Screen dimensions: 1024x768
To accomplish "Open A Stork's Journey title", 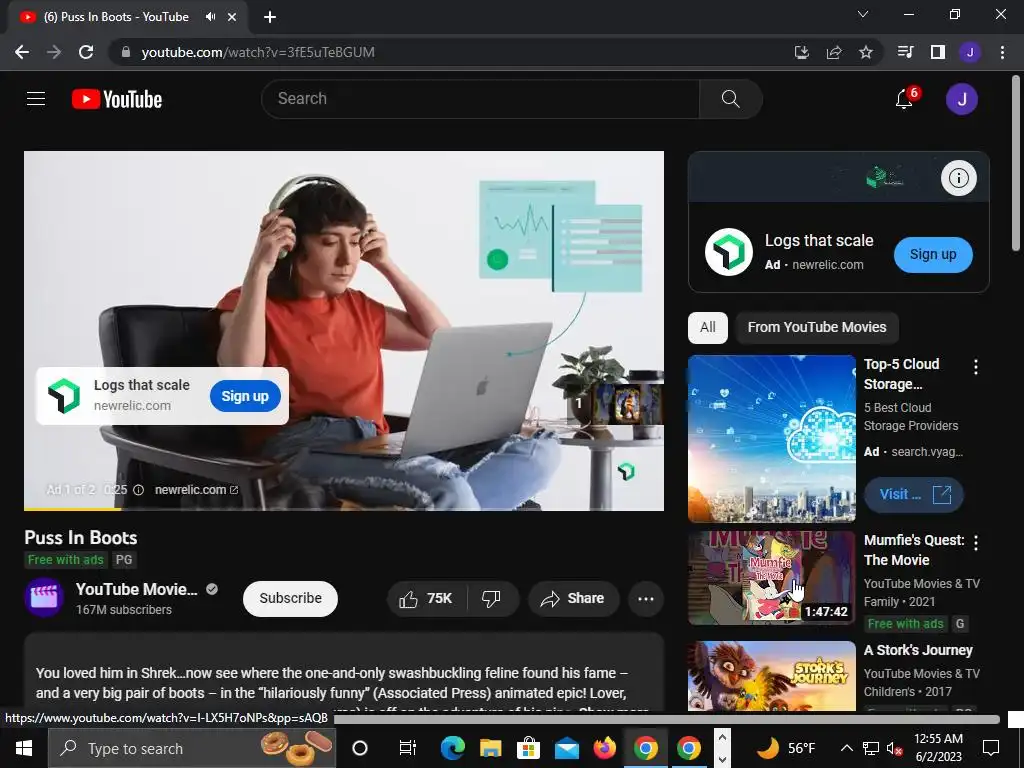I will [918, 650].
